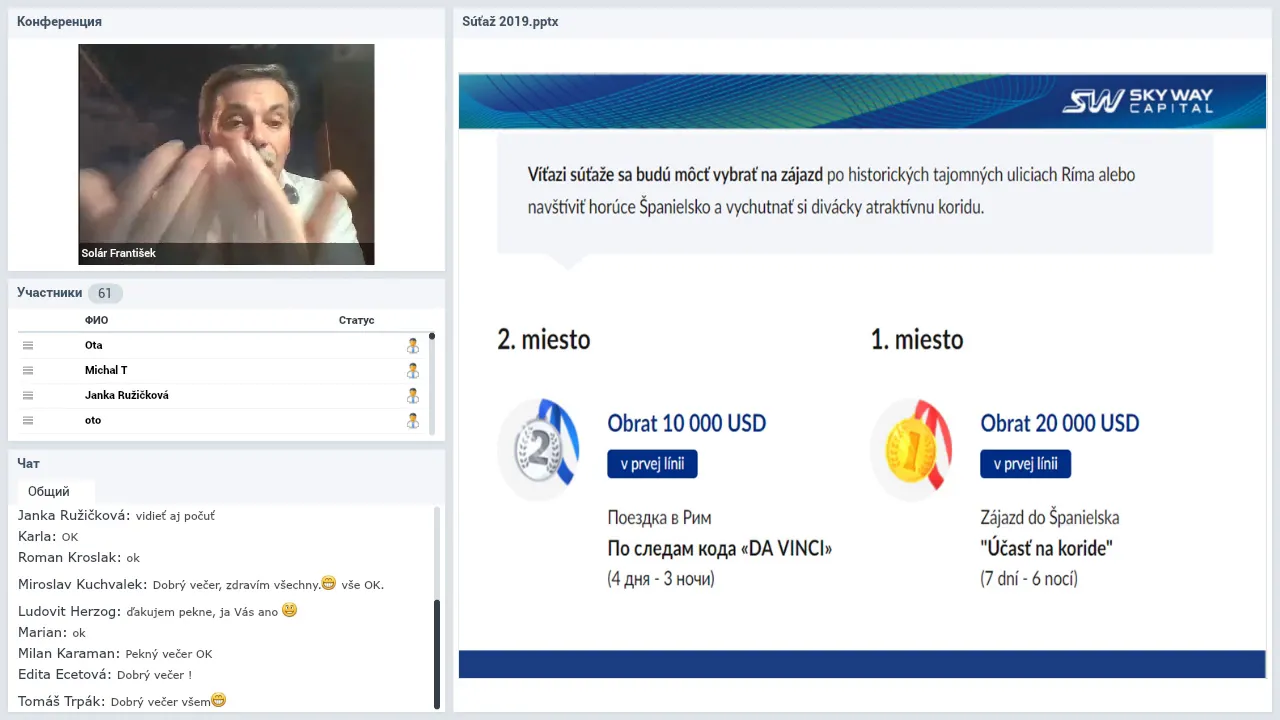Click the user status icon for Michal T
Screen dimensions: 1280x720
[412, 370]
